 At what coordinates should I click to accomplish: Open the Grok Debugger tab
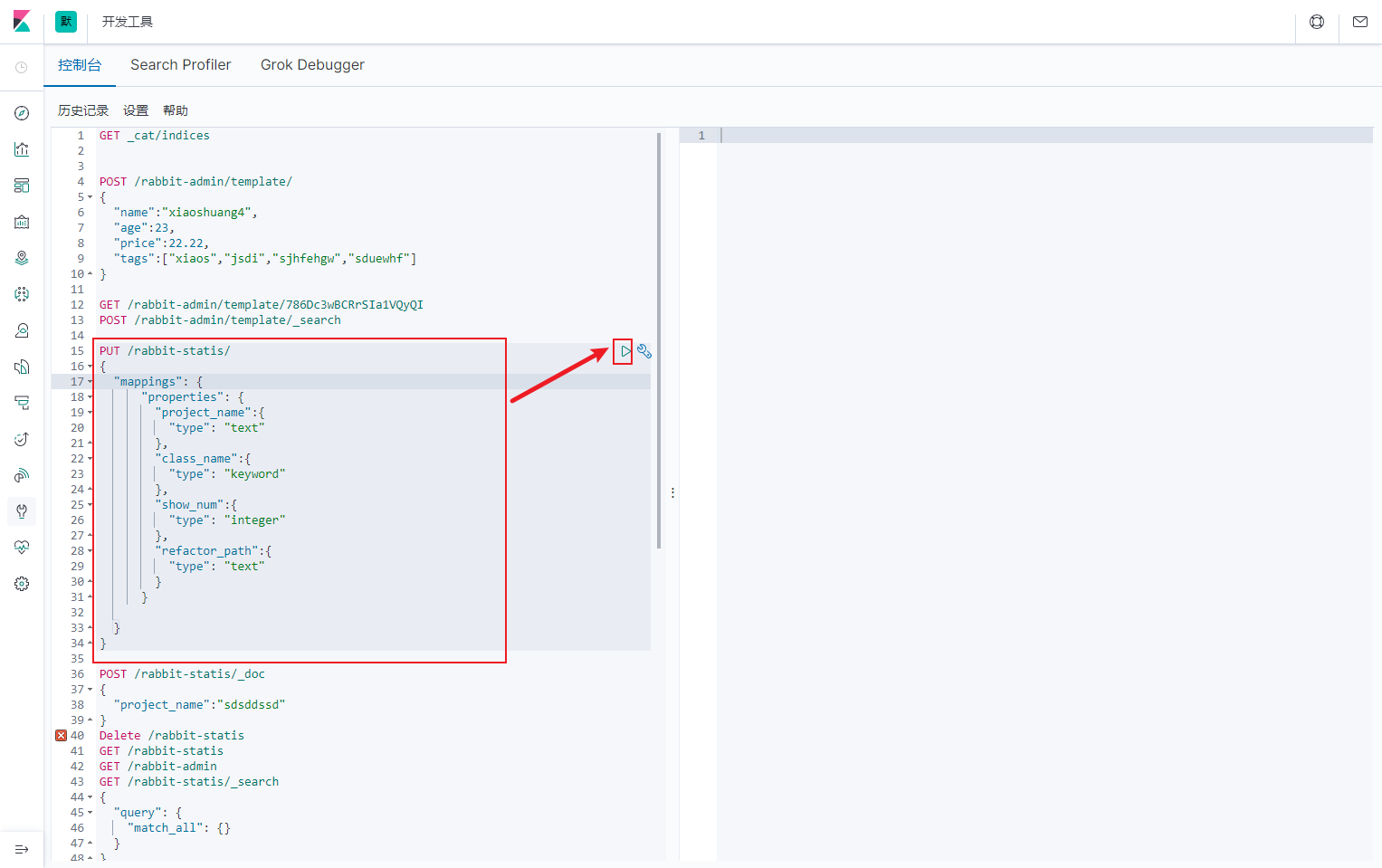312,64
